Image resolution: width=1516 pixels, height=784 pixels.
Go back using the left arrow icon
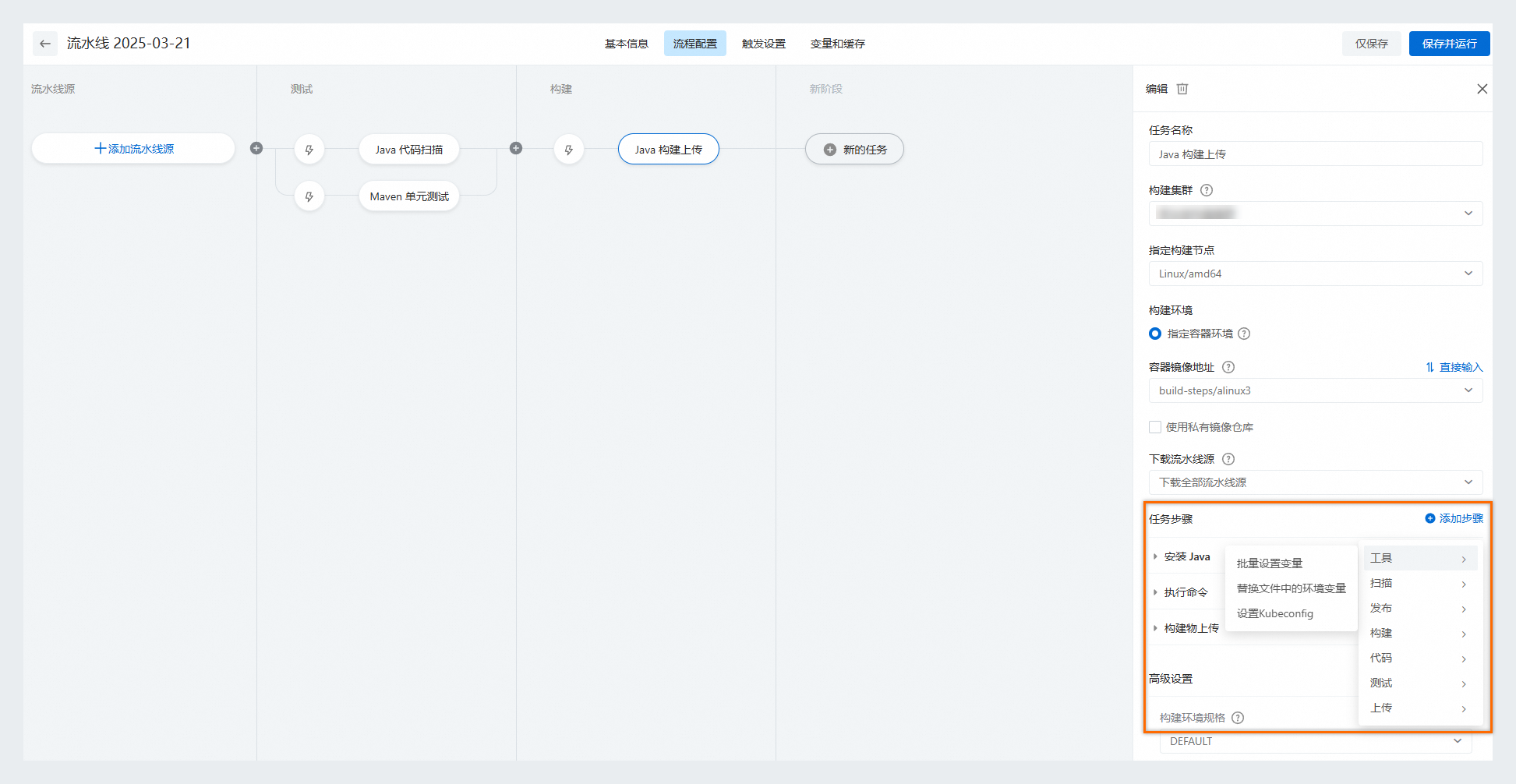point(45,44)
